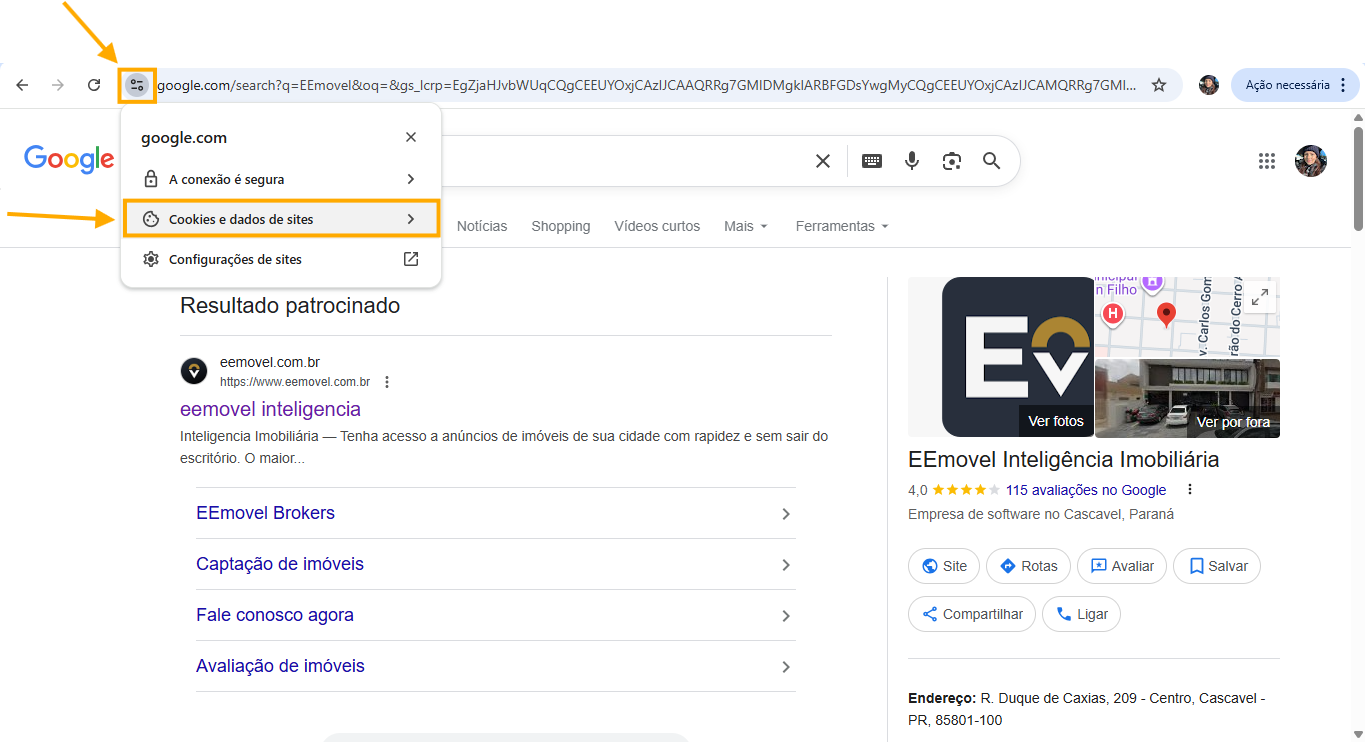The height and width of the screenshot is (742, 1365).
Task: Expand the Ferramentas dropdown
Action: (x=842, y=226)
